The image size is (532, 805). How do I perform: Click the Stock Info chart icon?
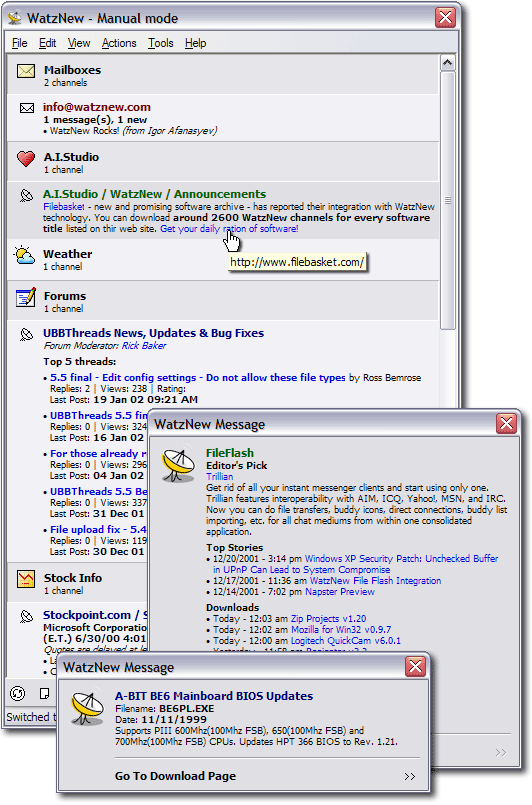pyautogui.click(x=26, y=579)
